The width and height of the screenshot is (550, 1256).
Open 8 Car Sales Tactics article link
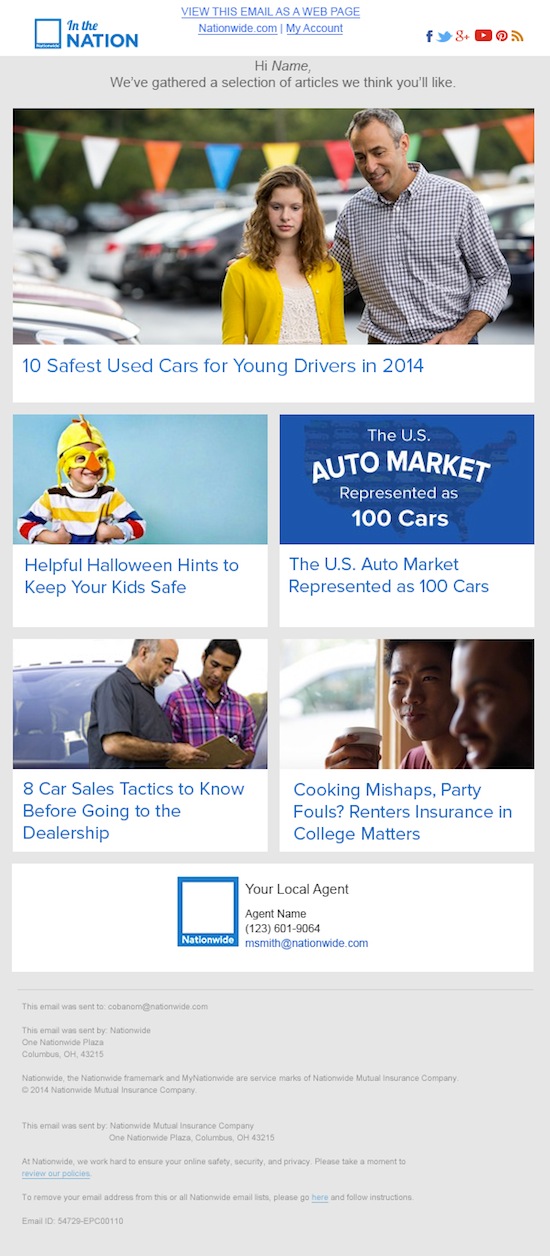(x=134, y=811)
